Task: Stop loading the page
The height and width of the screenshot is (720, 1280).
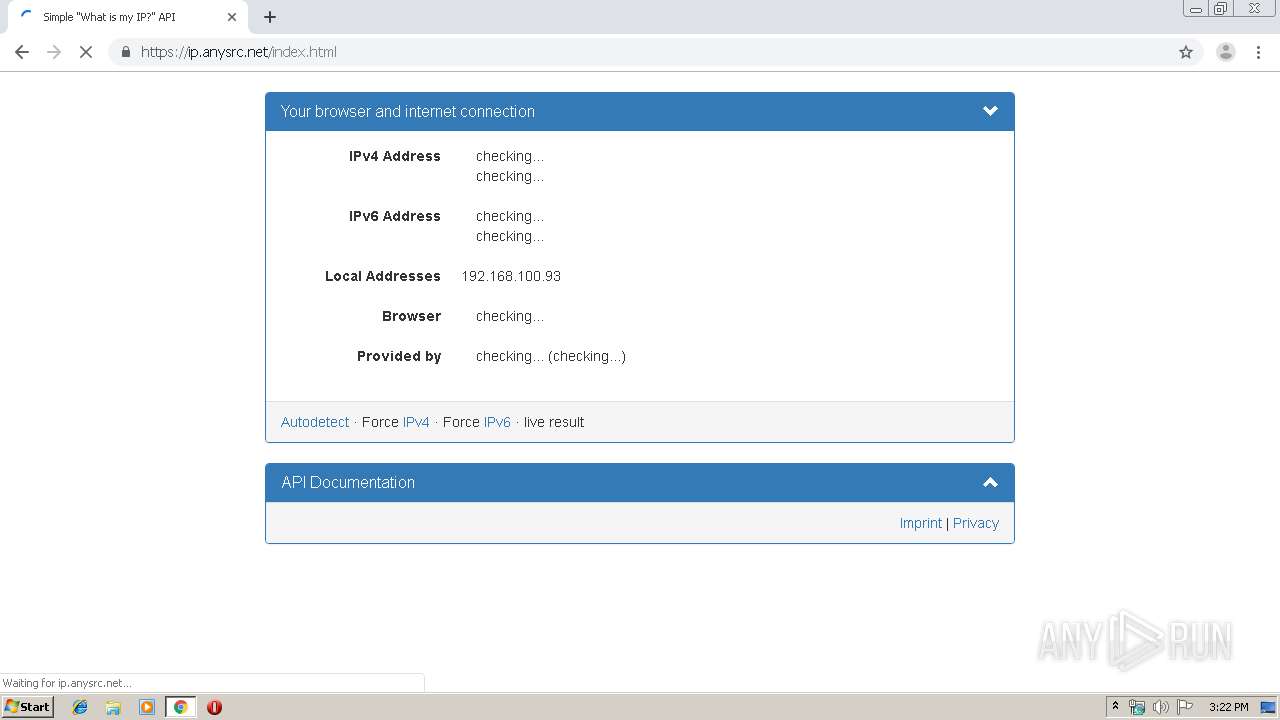Action: click(x=86, y=52)
